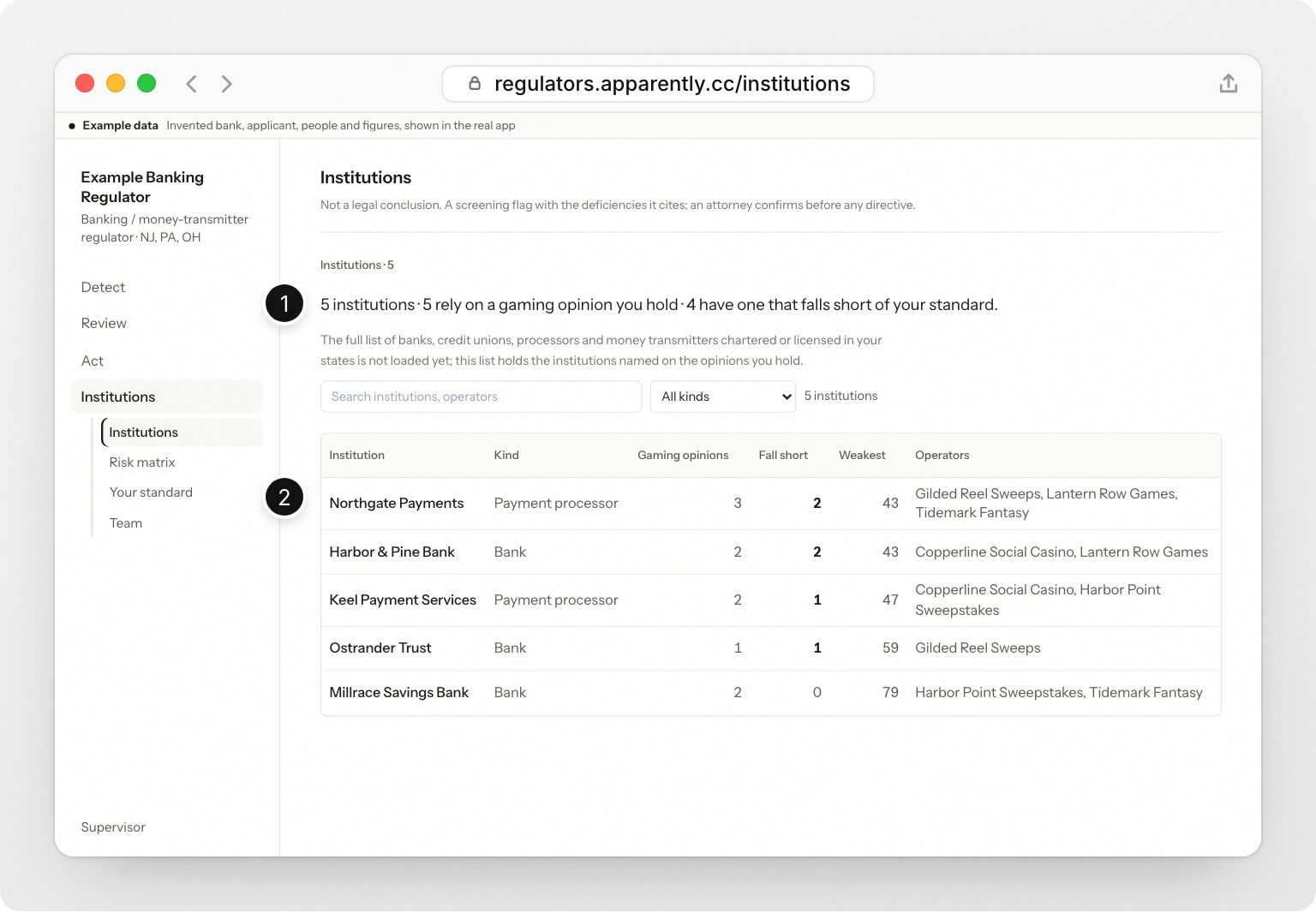The height and width of the screenshot is (913, 1316).
Task: Open the Northgate Payments row
Action: 770,504
